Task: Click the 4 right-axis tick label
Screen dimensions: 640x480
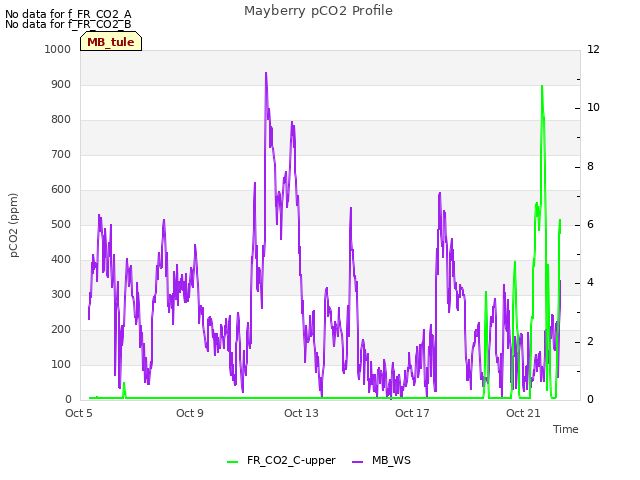Action: (x=590, y=283)
